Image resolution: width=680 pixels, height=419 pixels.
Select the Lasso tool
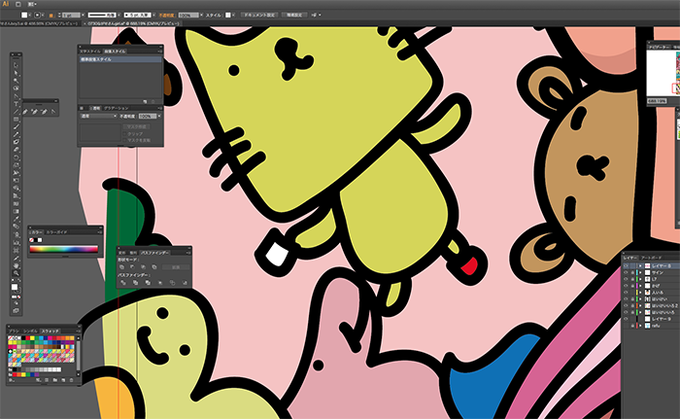16,88
